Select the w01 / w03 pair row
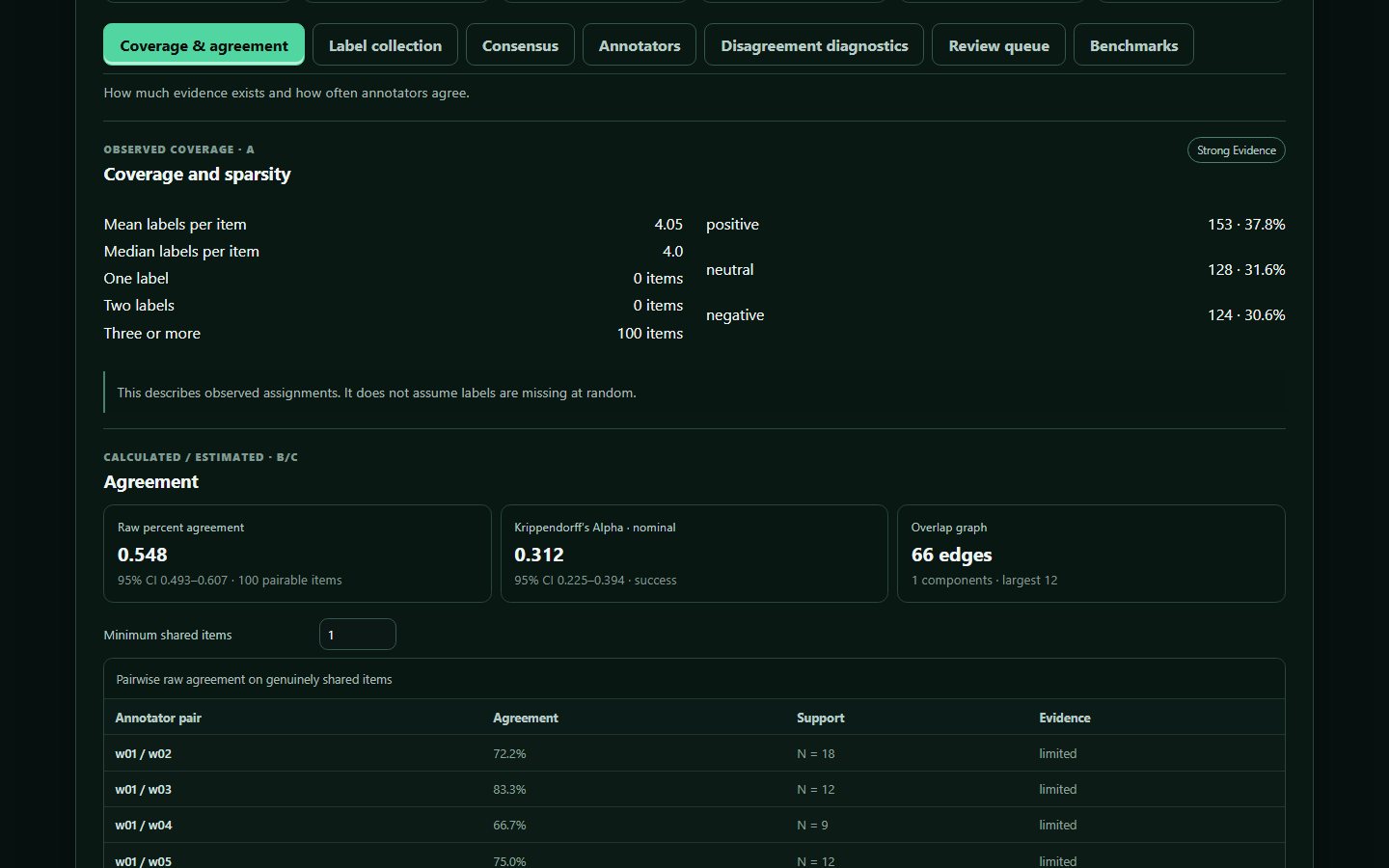 click(694, 789)
